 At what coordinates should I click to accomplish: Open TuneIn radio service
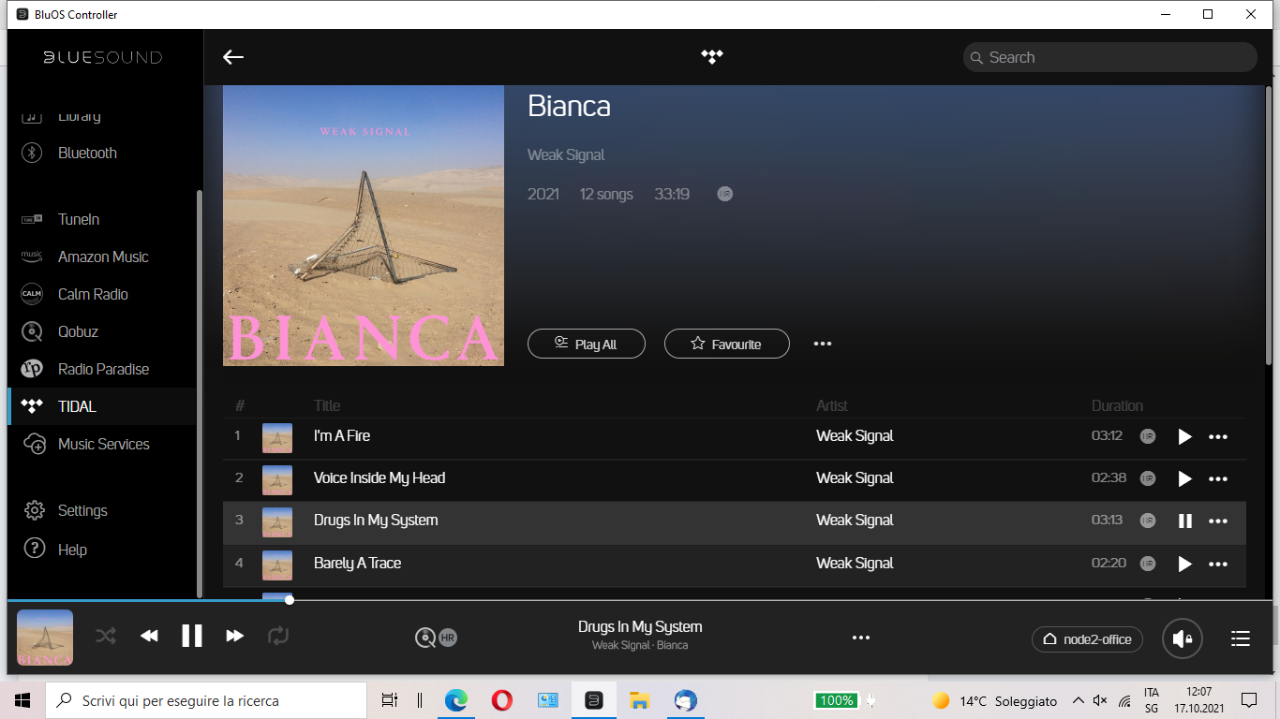[x=78, y=219]
